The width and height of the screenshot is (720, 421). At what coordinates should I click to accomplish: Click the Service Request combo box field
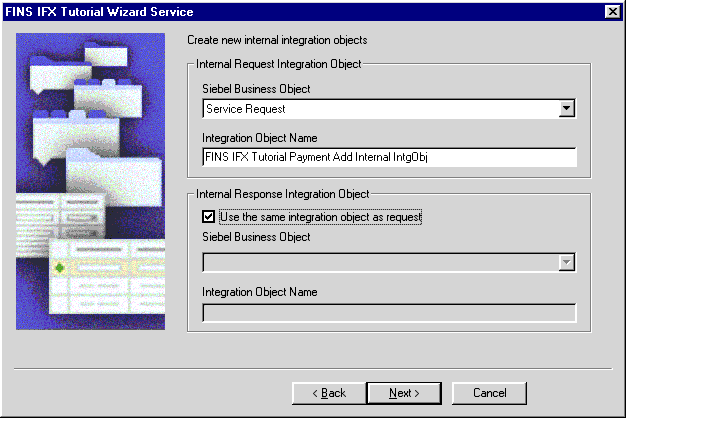pos(389,109)
